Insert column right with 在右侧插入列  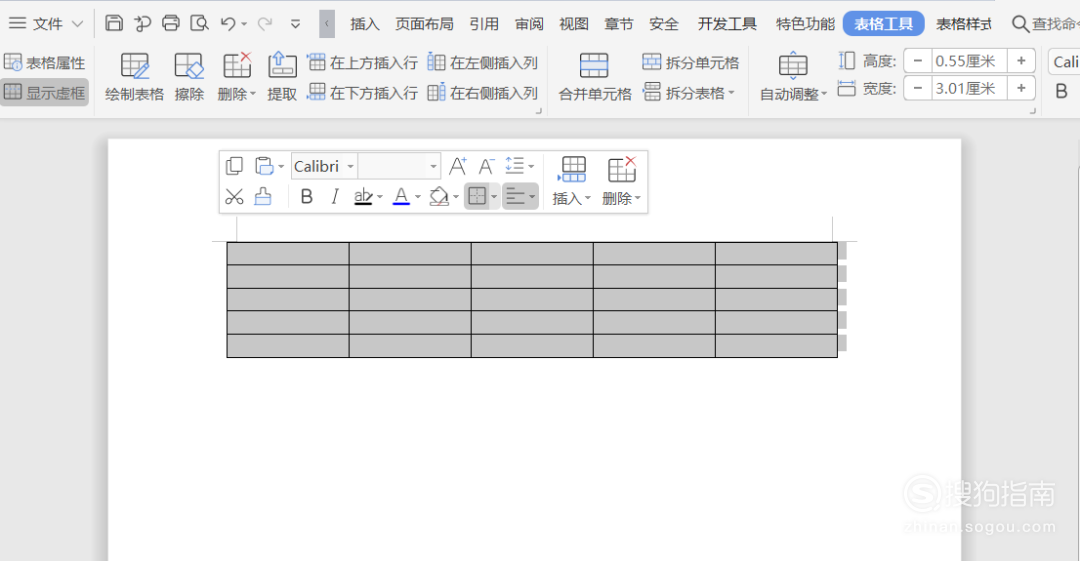(483, 92)
